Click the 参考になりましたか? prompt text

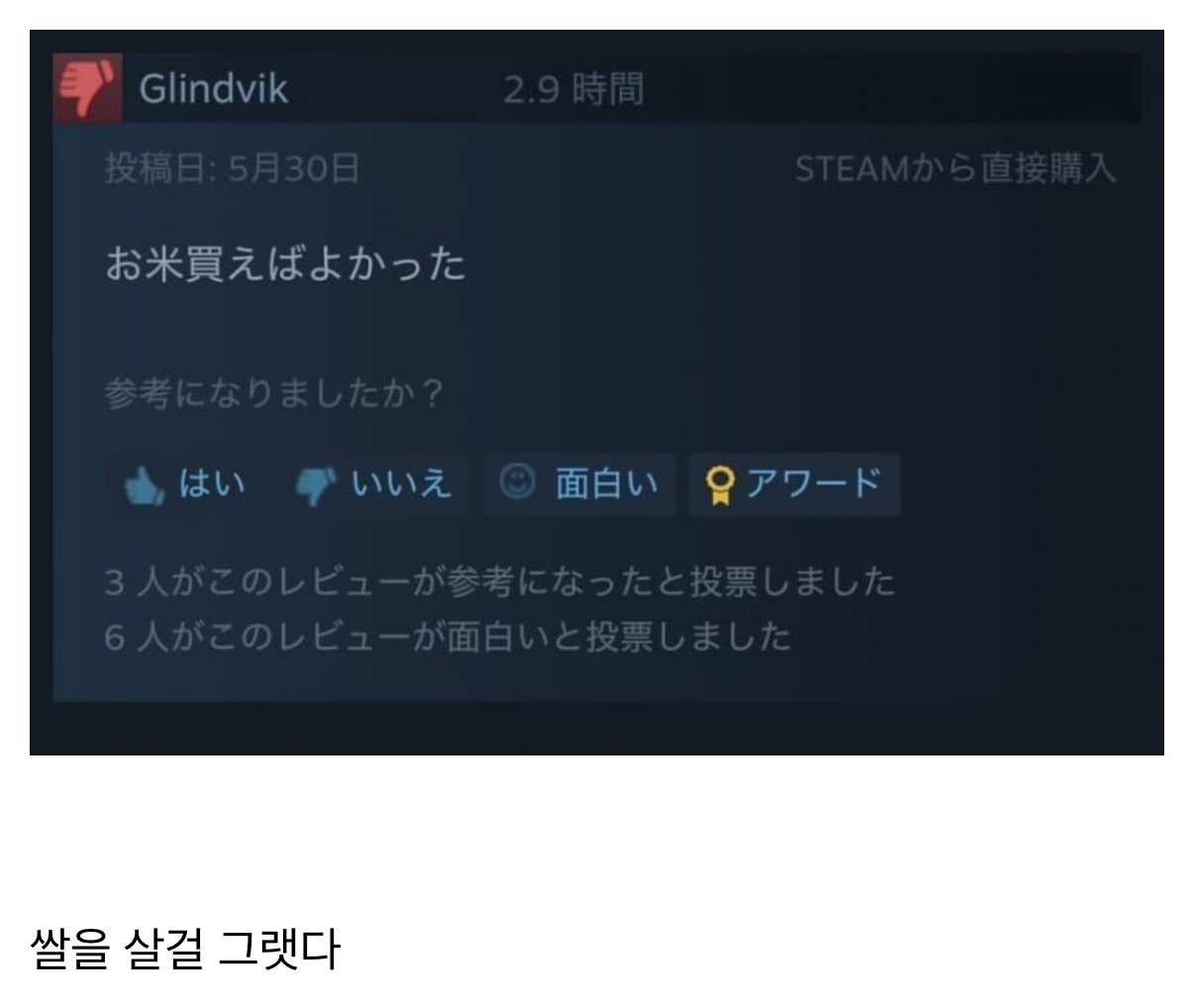point(274,394)
